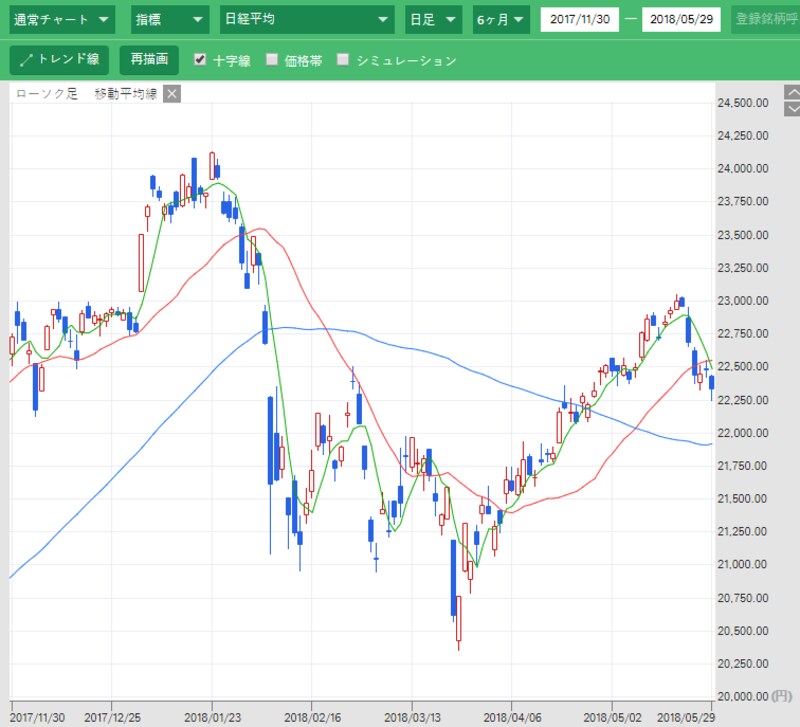Click the start date field 2017/11/30
The image size is (800, 727).
[x=580, y=19]
